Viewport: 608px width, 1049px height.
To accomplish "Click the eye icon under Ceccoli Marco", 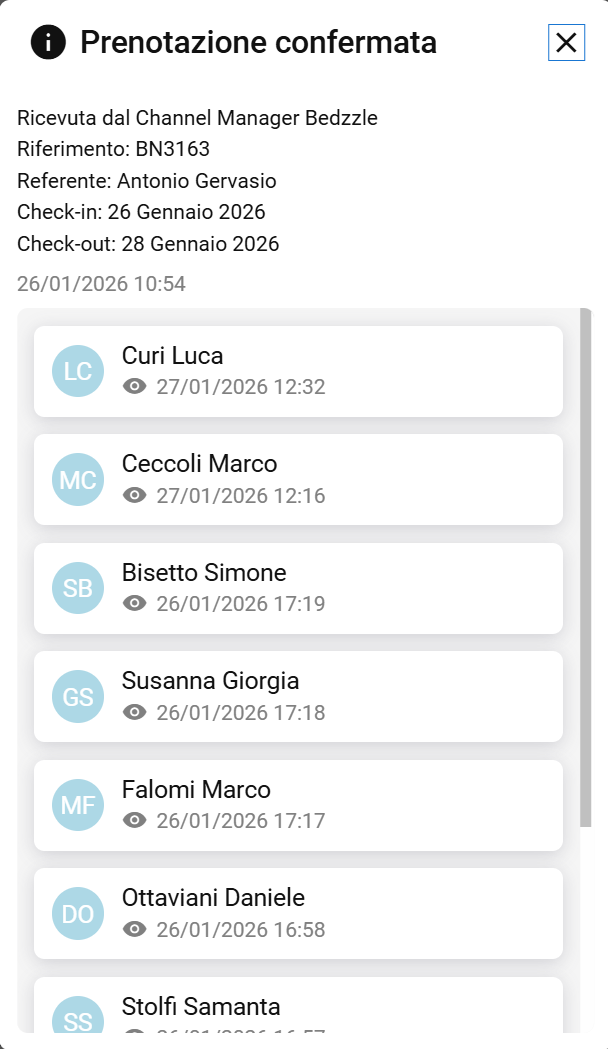I will (x=135, y=495).
